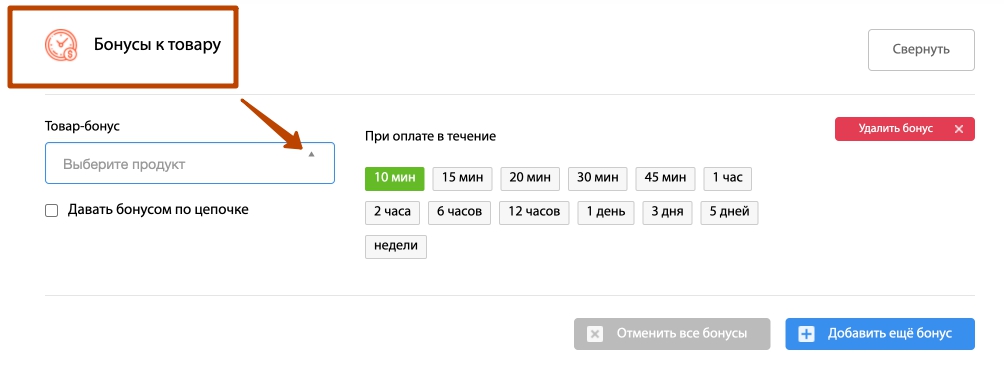
Task: Click Добавить ещё бонус button
Action: pos(880,334)
